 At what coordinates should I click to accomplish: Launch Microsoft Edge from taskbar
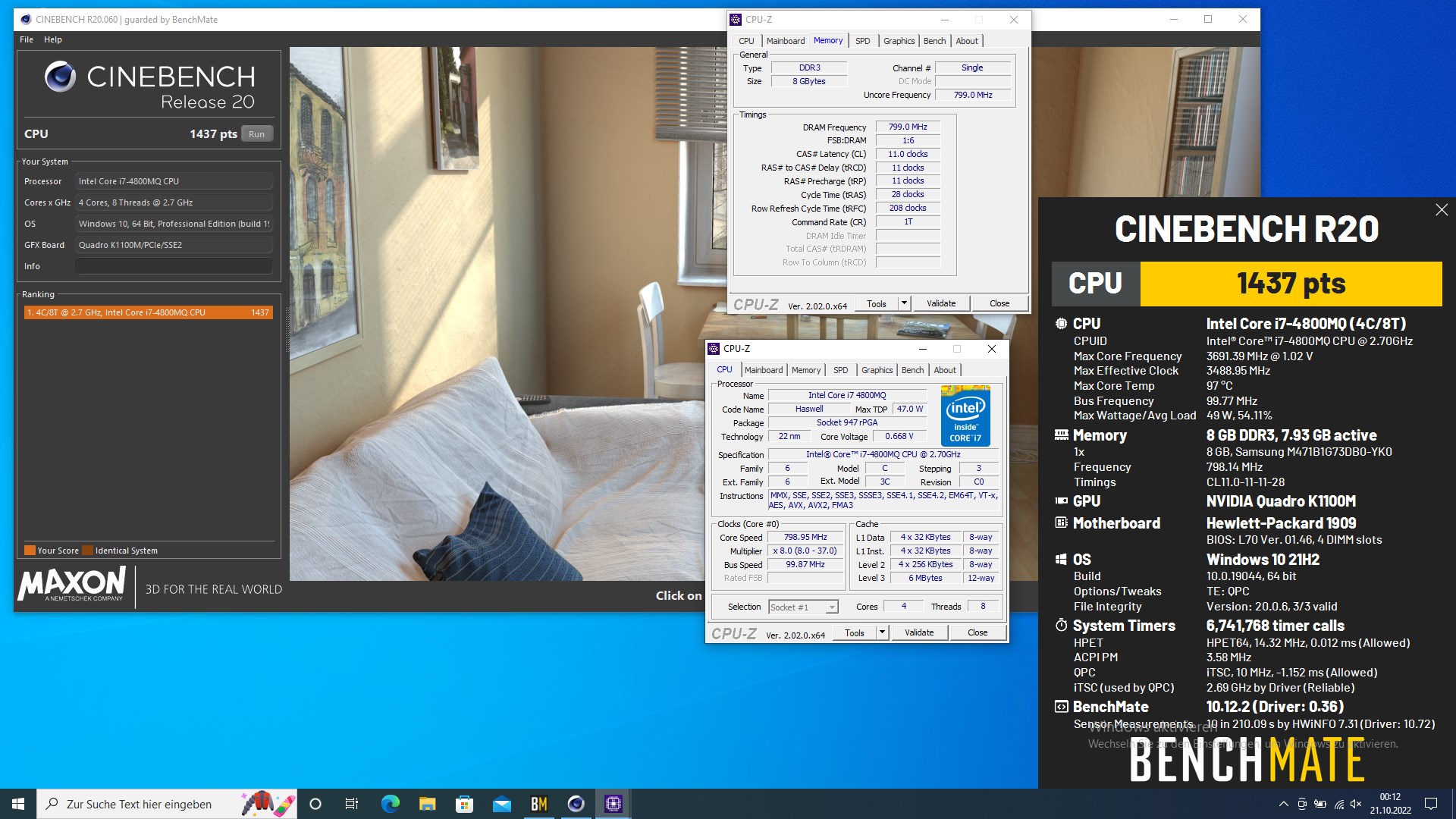pyautogui.click(x=390, y=804)
